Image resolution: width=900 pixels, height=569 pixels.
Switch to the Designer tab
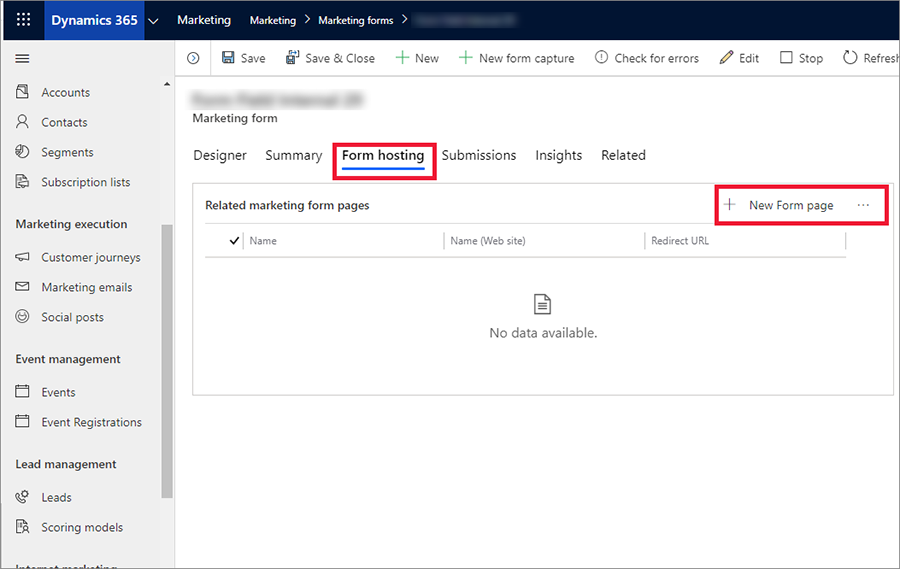[220, 155]
